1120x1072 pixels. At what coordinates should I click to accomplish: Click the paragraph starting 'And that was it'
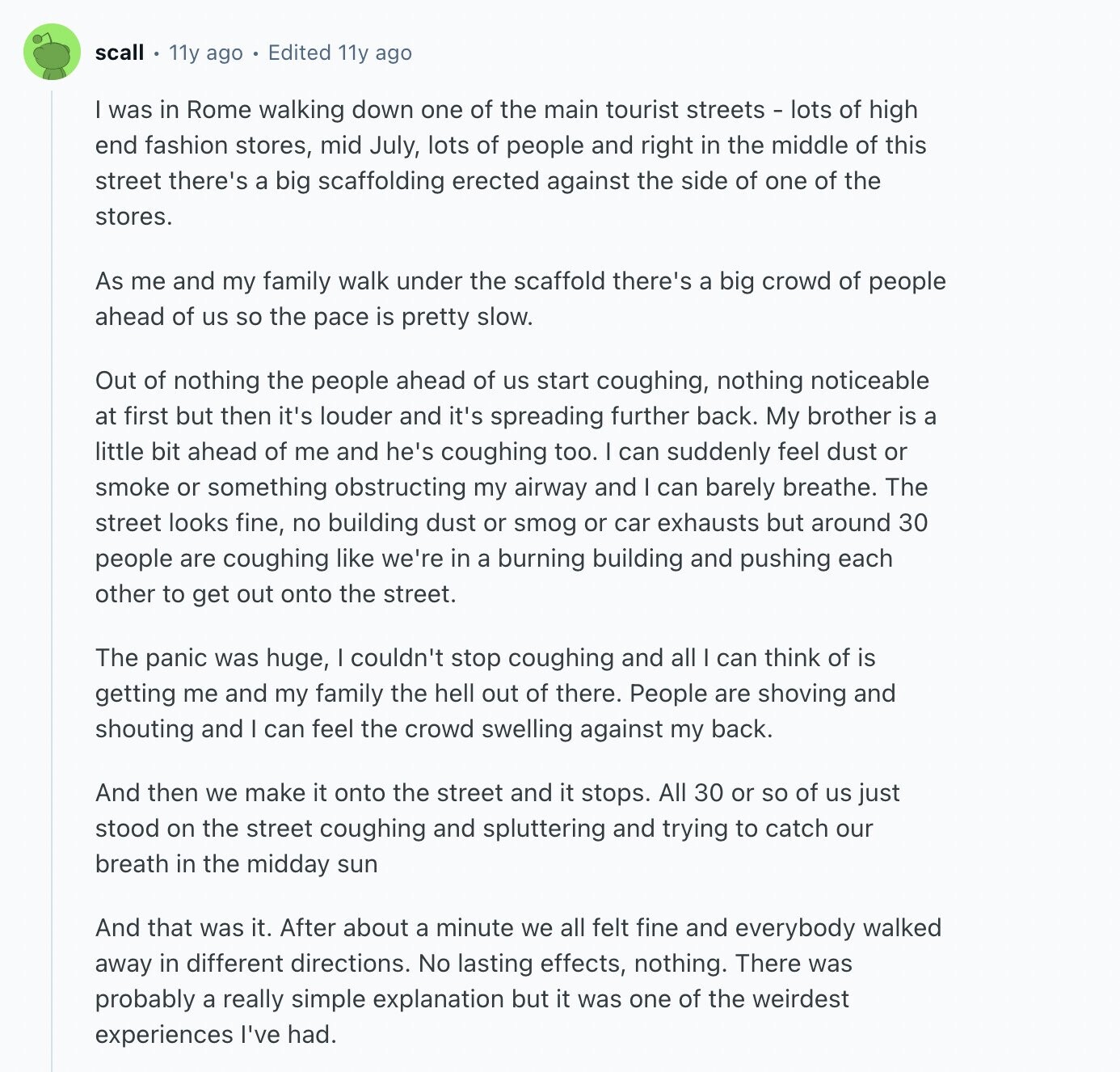coord(518,981)
